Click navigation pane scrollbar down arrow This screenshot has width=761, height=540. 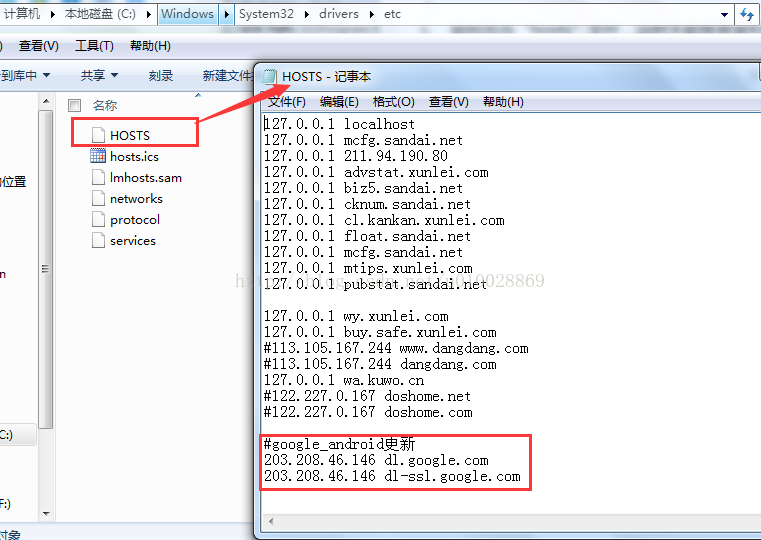pyautogui.click(x=46, y=513)
